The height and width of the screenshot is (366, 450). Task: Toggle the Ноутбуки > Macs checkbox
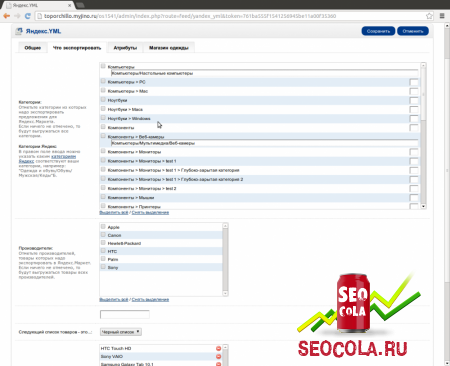pyautogui.click(x=103, y=109)
